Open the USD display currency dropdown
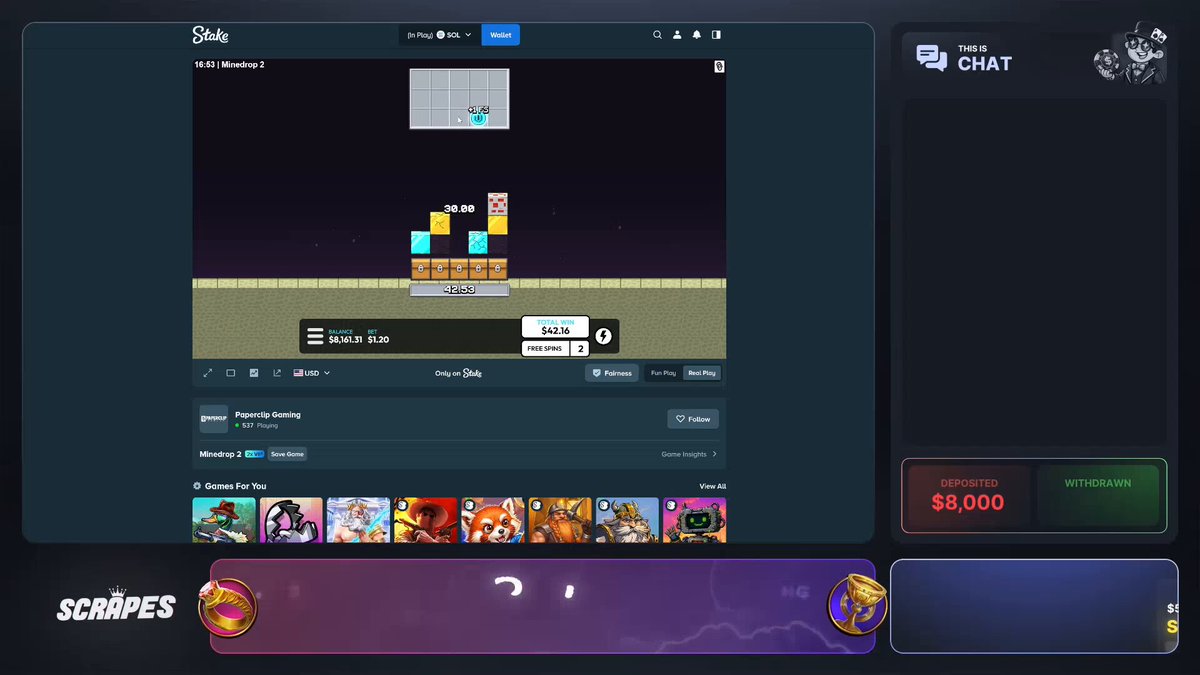Image resolution: width=1200 pixels, height=675 pixels. coord(311,373)
